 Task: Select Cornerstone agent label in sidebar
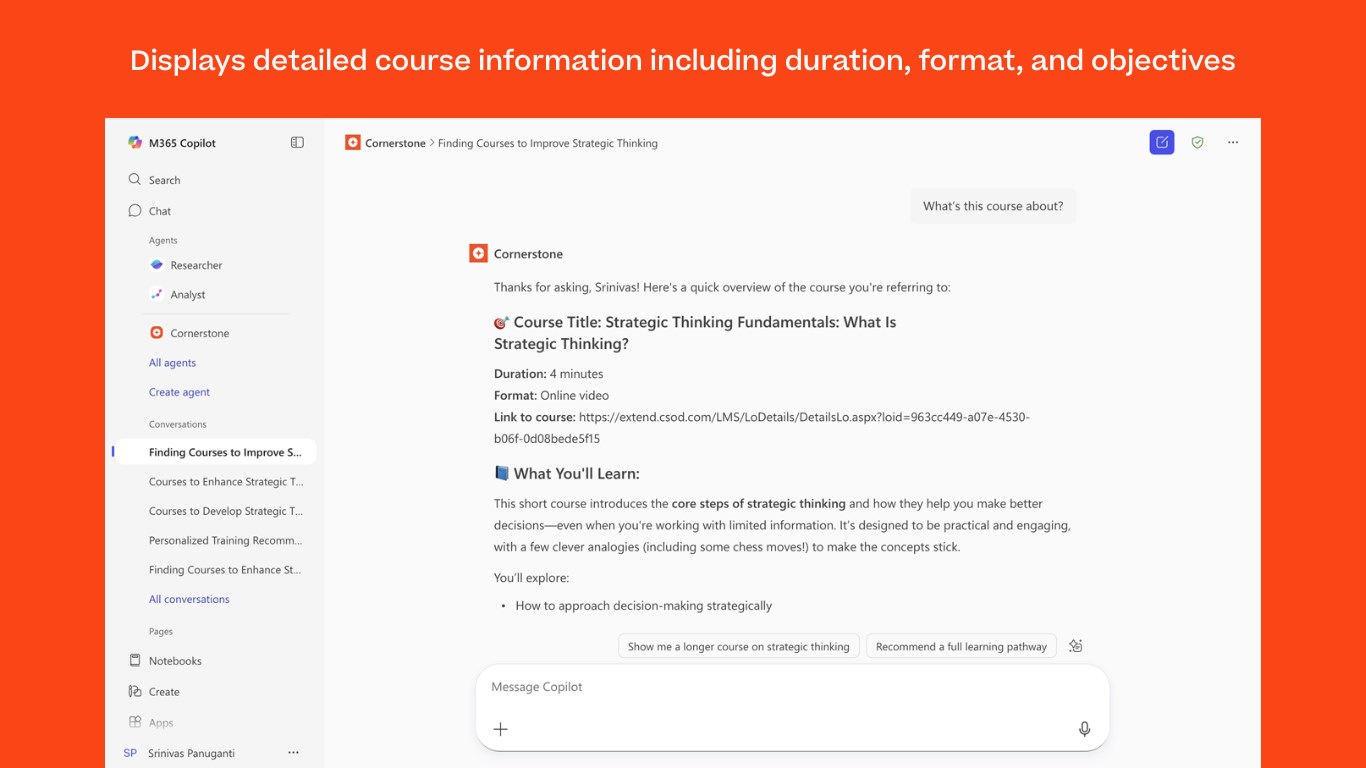pos(200,333)
